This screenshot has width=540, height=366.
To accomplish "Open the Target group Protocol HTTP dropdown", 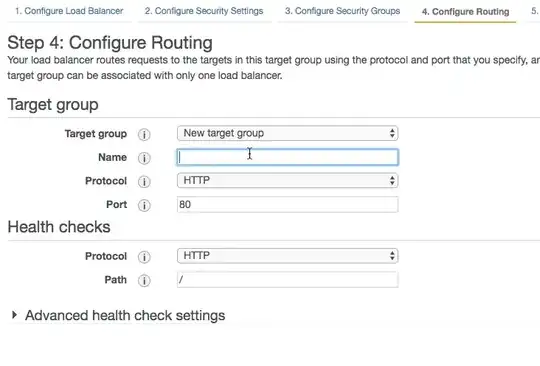I will (288, 180).
